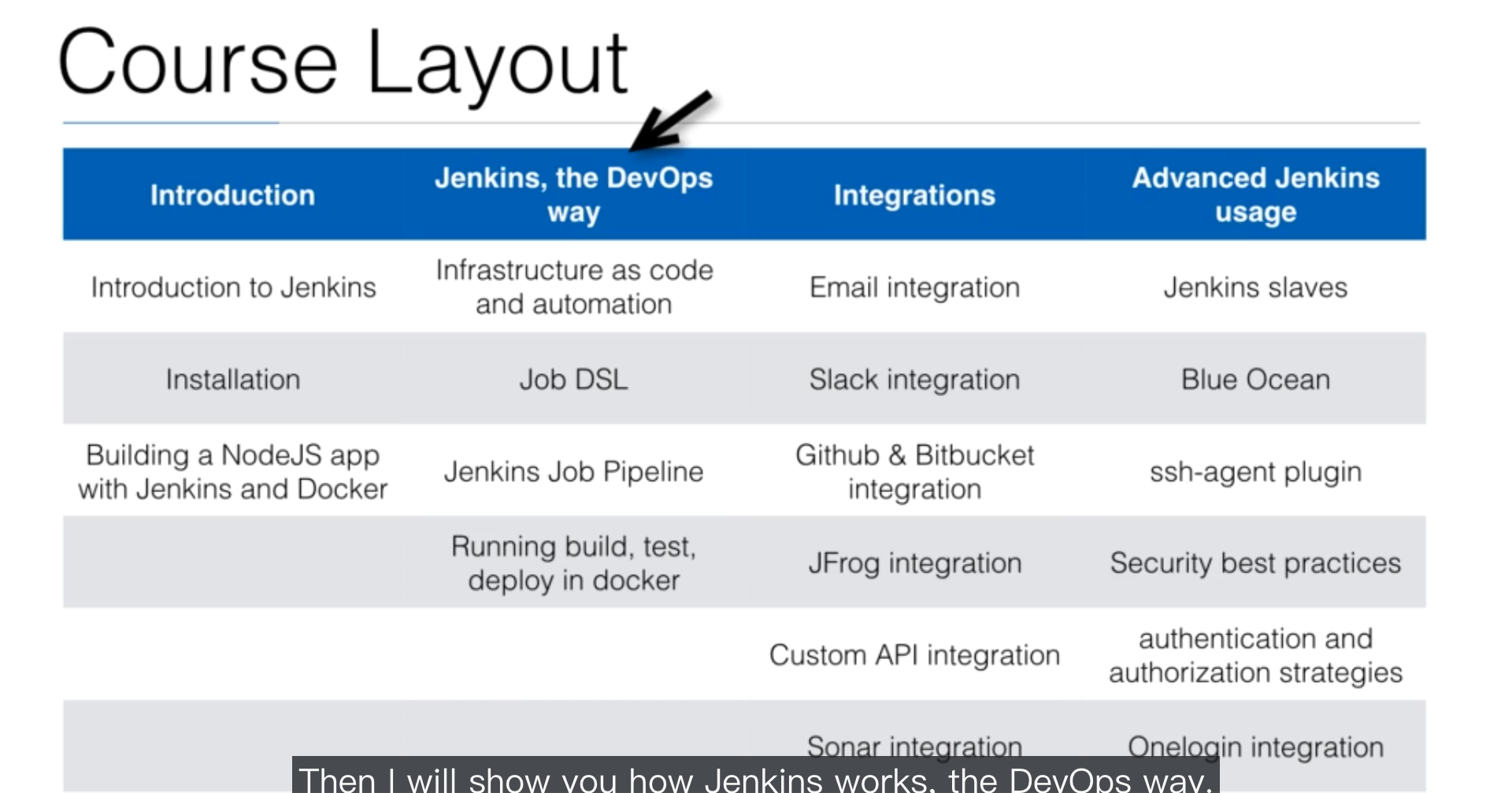This screenshot has width=1512, height=793.
Task: Click the 'Course Layout' slide title
Action: tap(343, 65)
